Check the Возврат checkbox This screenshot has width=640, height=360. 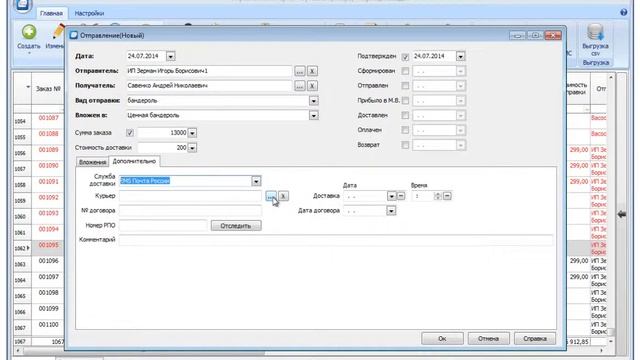tap(405, 145)
